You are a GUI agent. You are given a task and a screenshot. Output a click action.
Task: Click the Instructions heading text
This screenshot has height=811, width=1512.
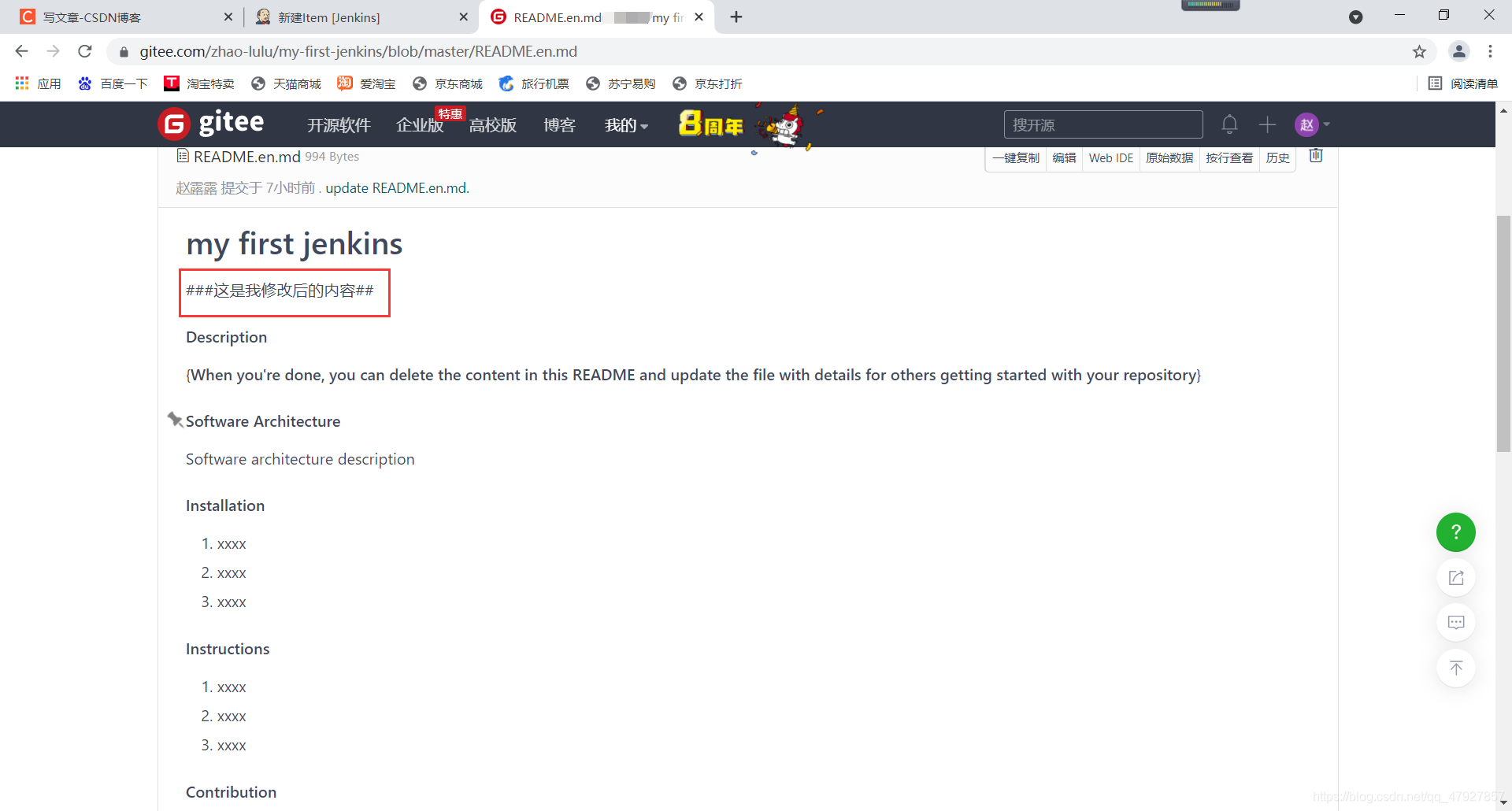point(228,649)
